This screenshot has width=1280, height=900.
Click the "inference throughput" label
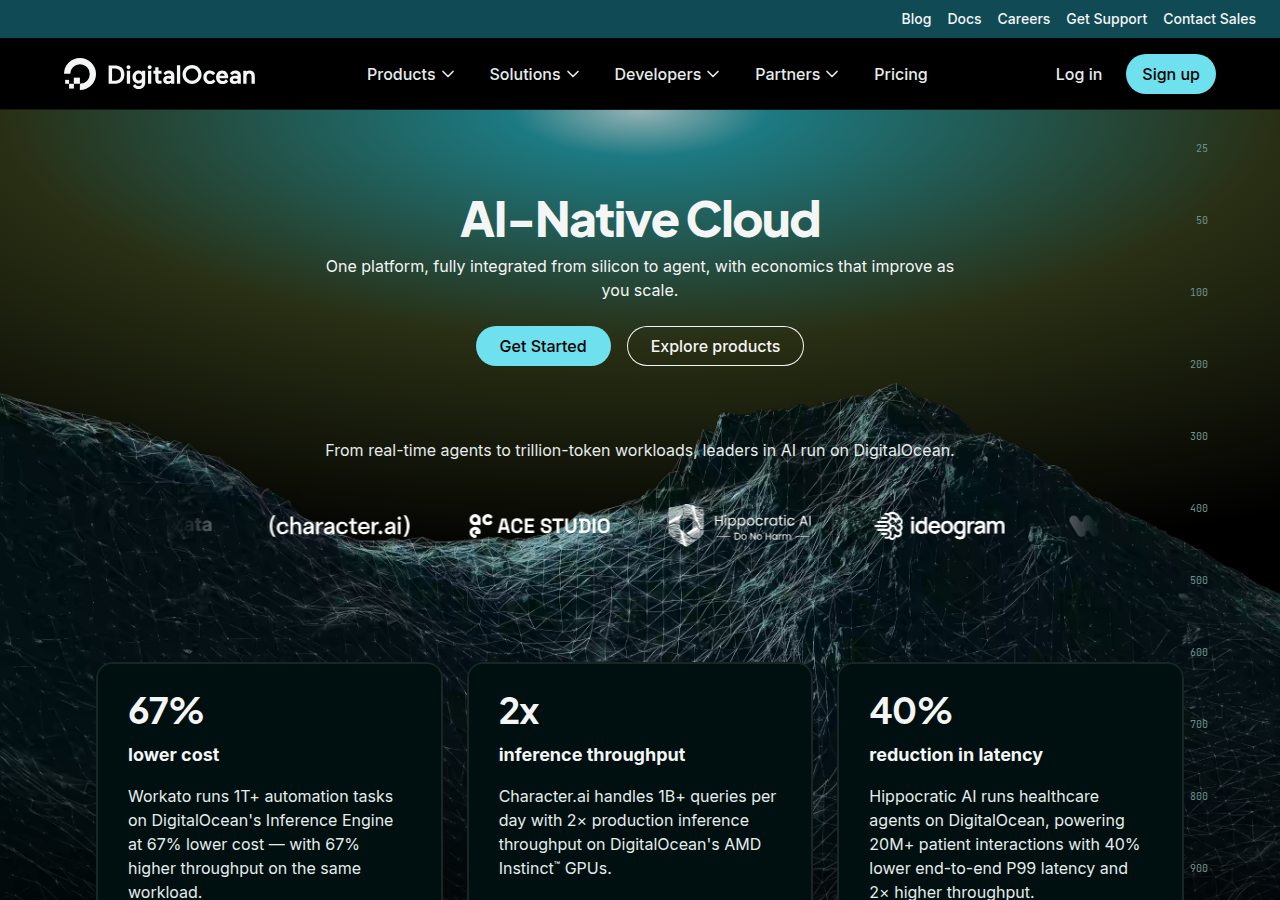tap(592, 755)
